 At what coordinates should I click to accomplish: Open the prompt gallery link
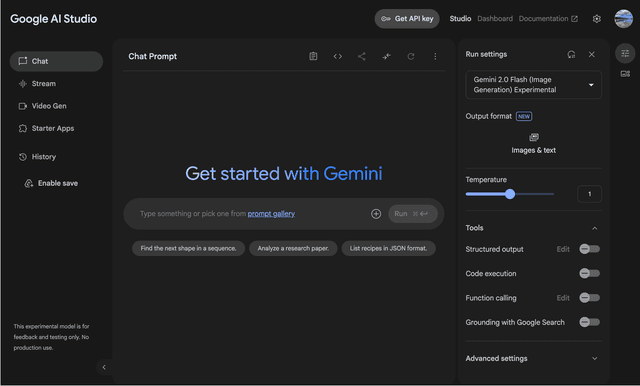click(x=271, y=214)
